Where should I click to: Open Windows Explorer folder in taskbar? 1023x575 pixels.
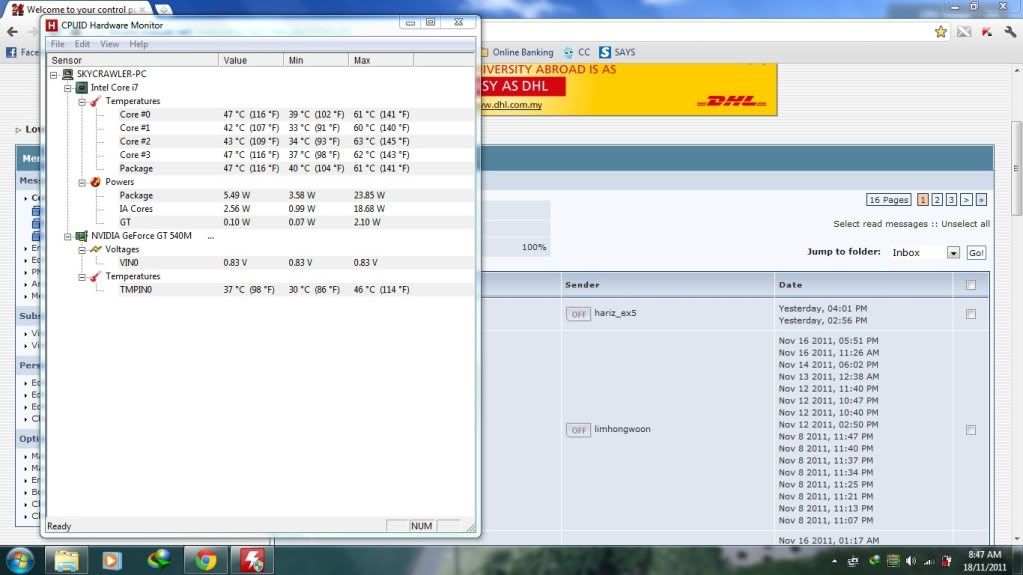[66, 559]
